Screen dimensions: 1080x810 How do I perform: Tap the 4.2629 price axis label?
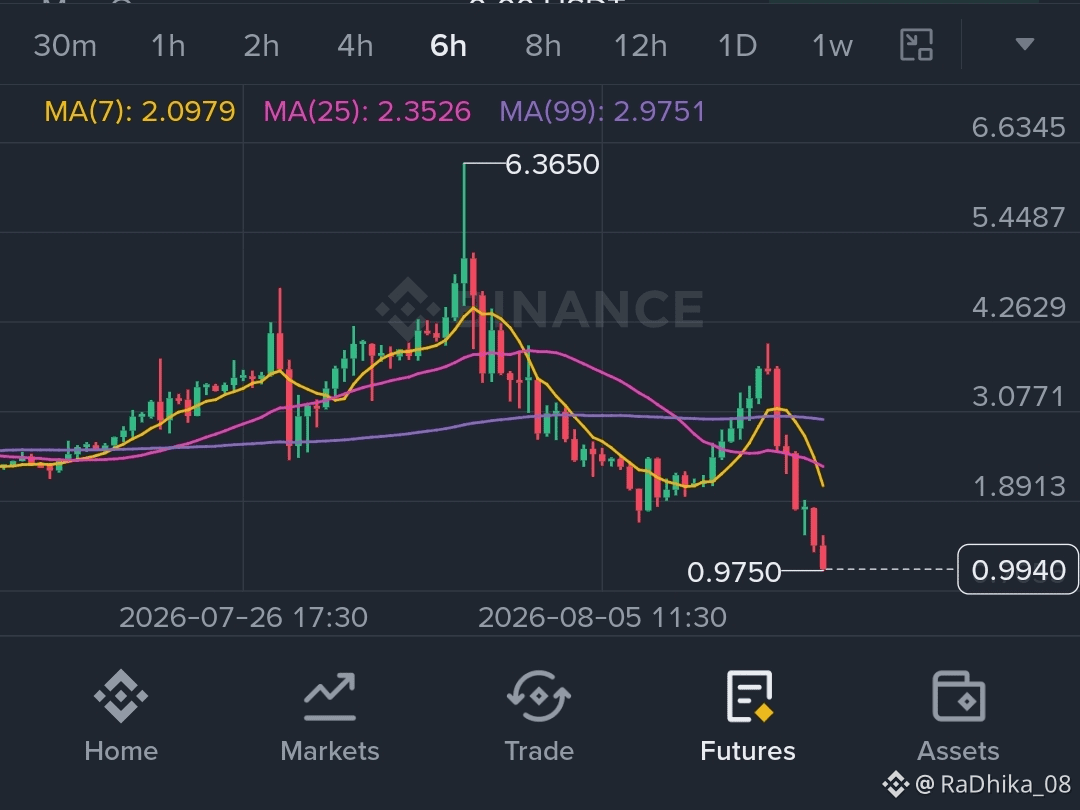click(1018, 307)
